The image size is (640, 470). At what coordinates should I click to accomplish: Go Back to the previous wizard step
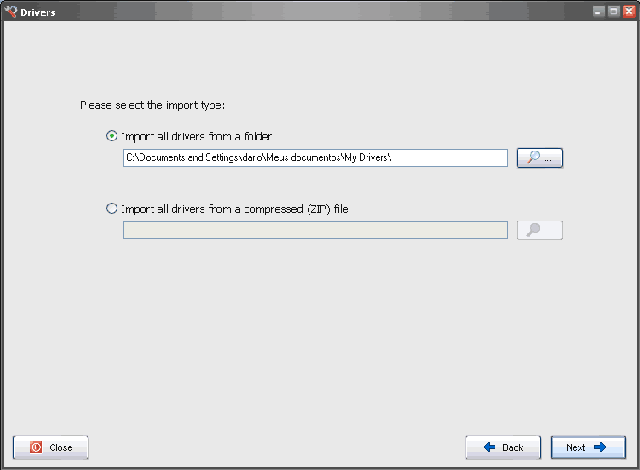coord(503,447)
